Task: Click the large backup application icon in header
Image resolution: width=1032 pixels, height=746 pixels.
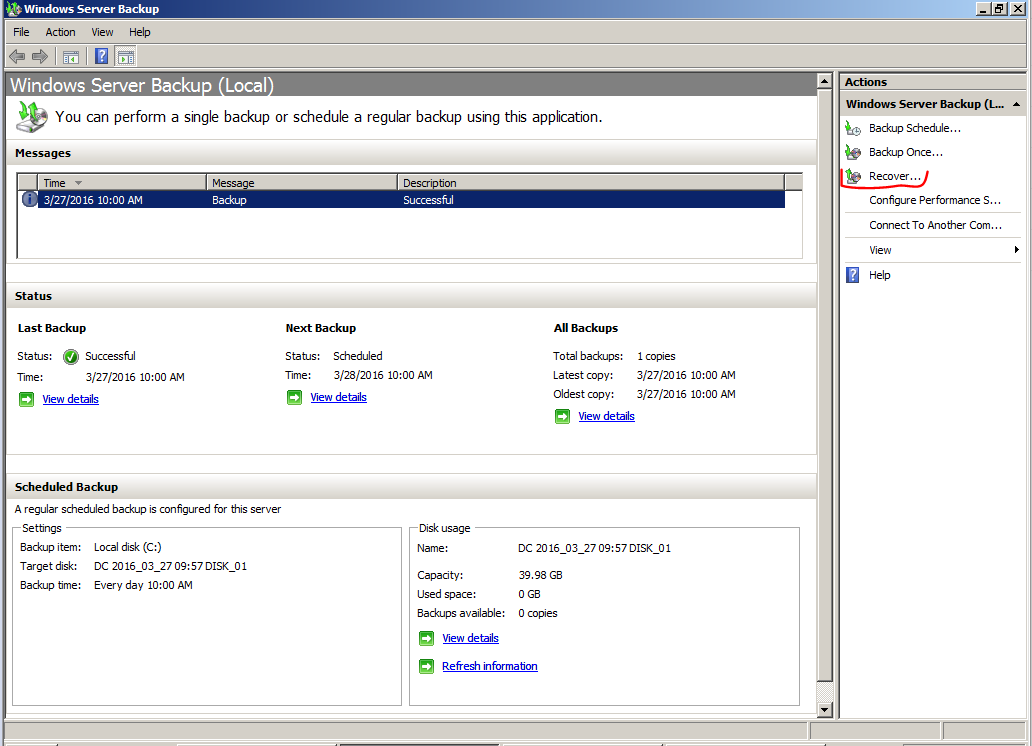Action: click(x=32, y=117)
